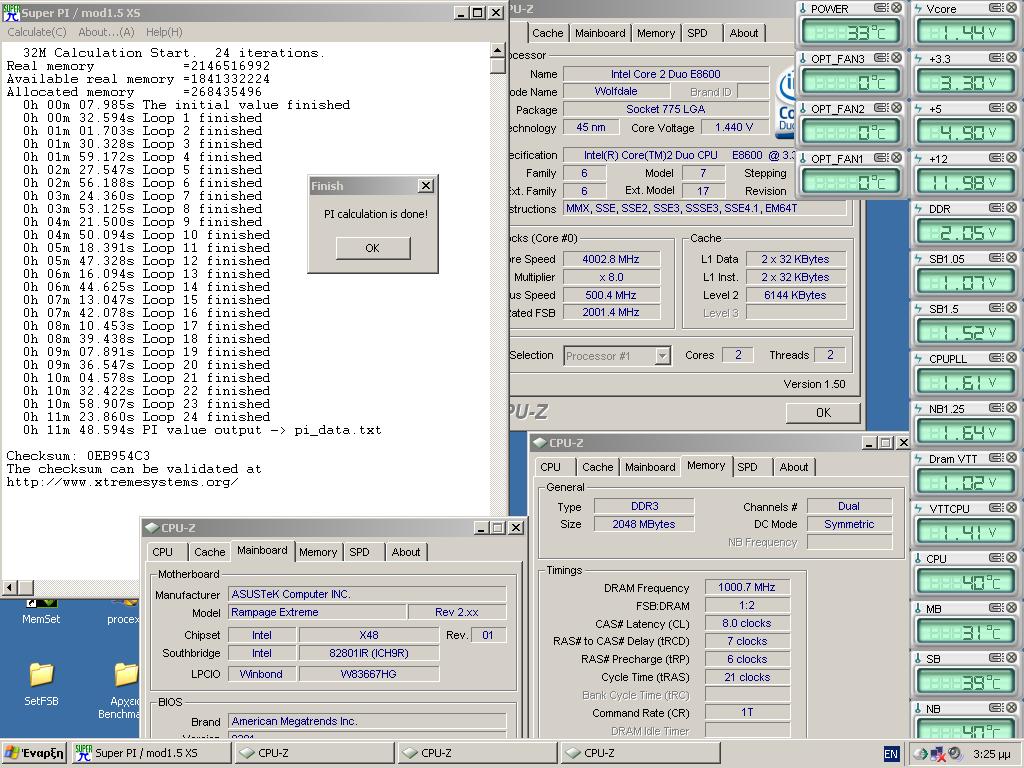Click the Command Rate (CR) value 1T

click(x=747, y=712)
